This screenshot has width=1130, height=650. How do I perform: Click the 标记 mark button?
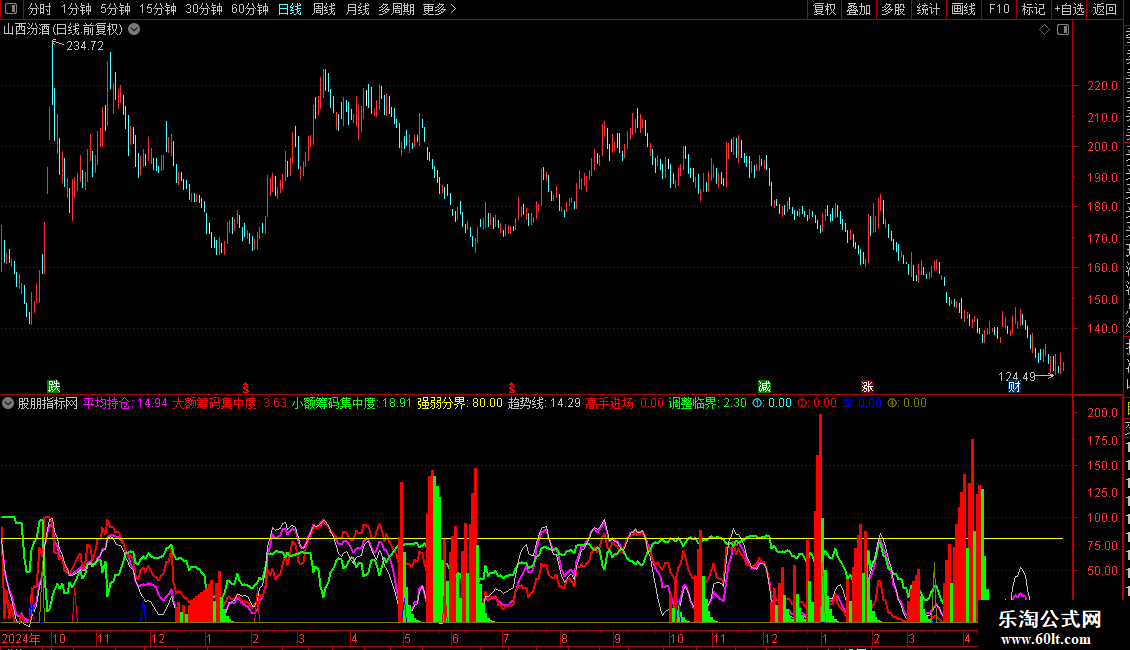coord(1033,9)
